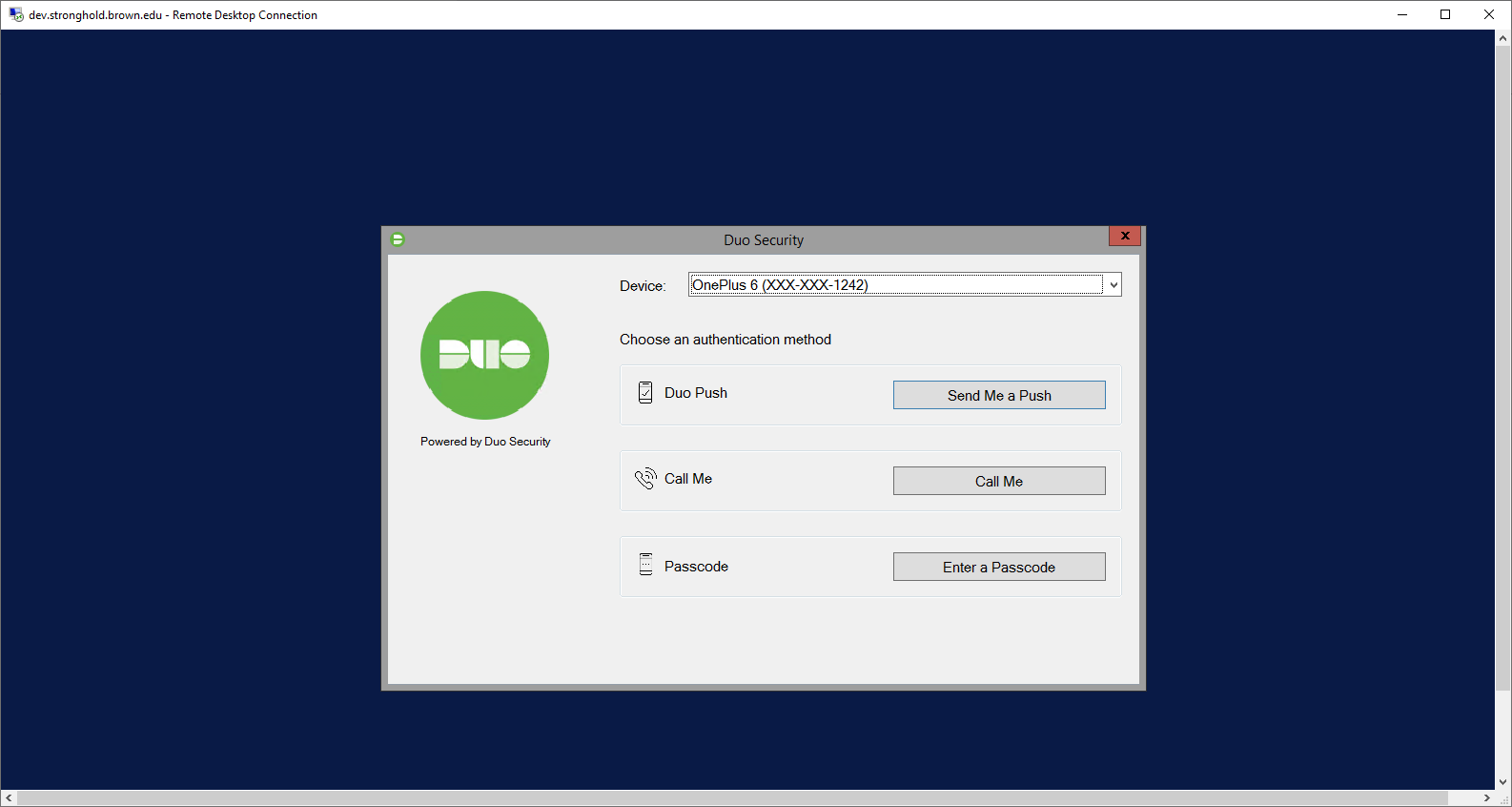Click the Passcode device icon

(645, 565)
